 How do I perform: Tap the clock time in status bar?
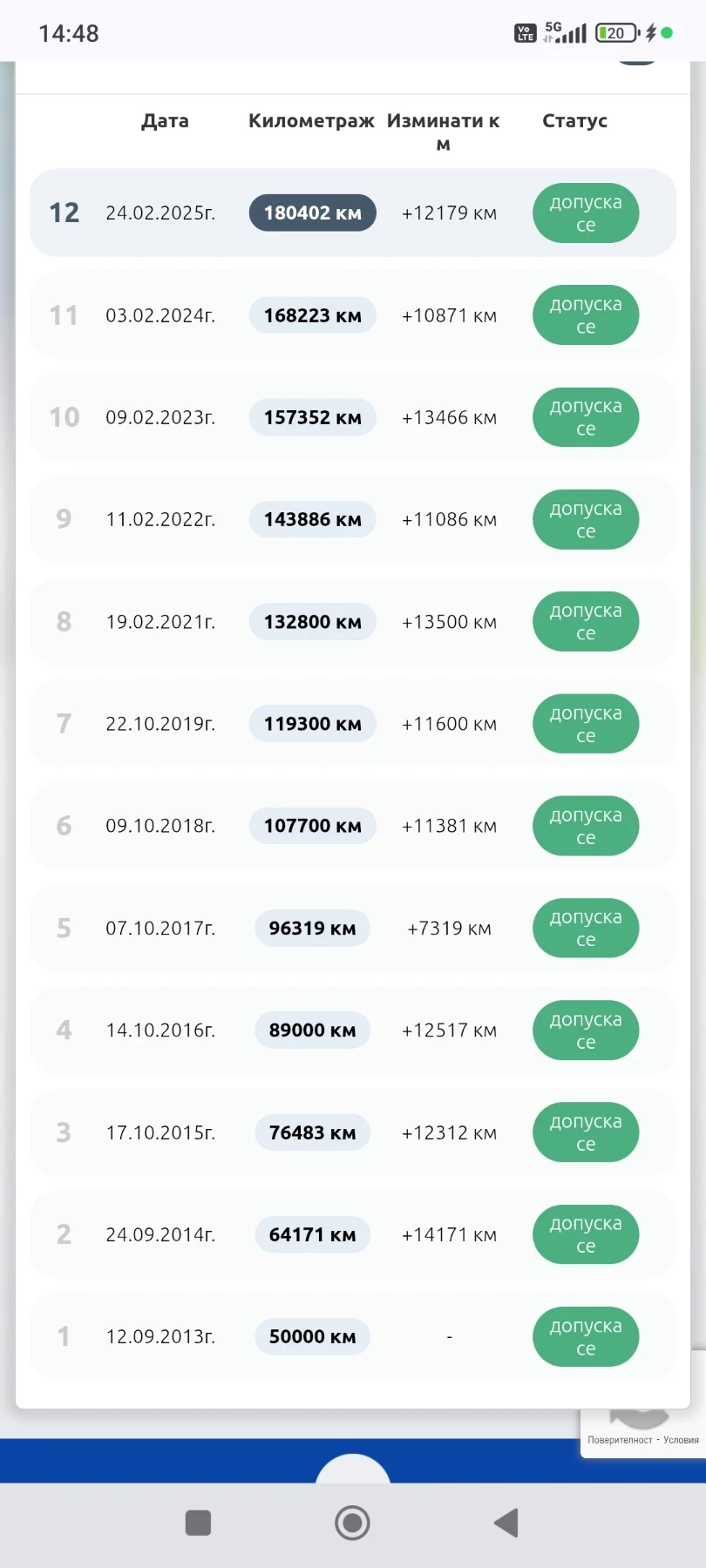(69, 33)
